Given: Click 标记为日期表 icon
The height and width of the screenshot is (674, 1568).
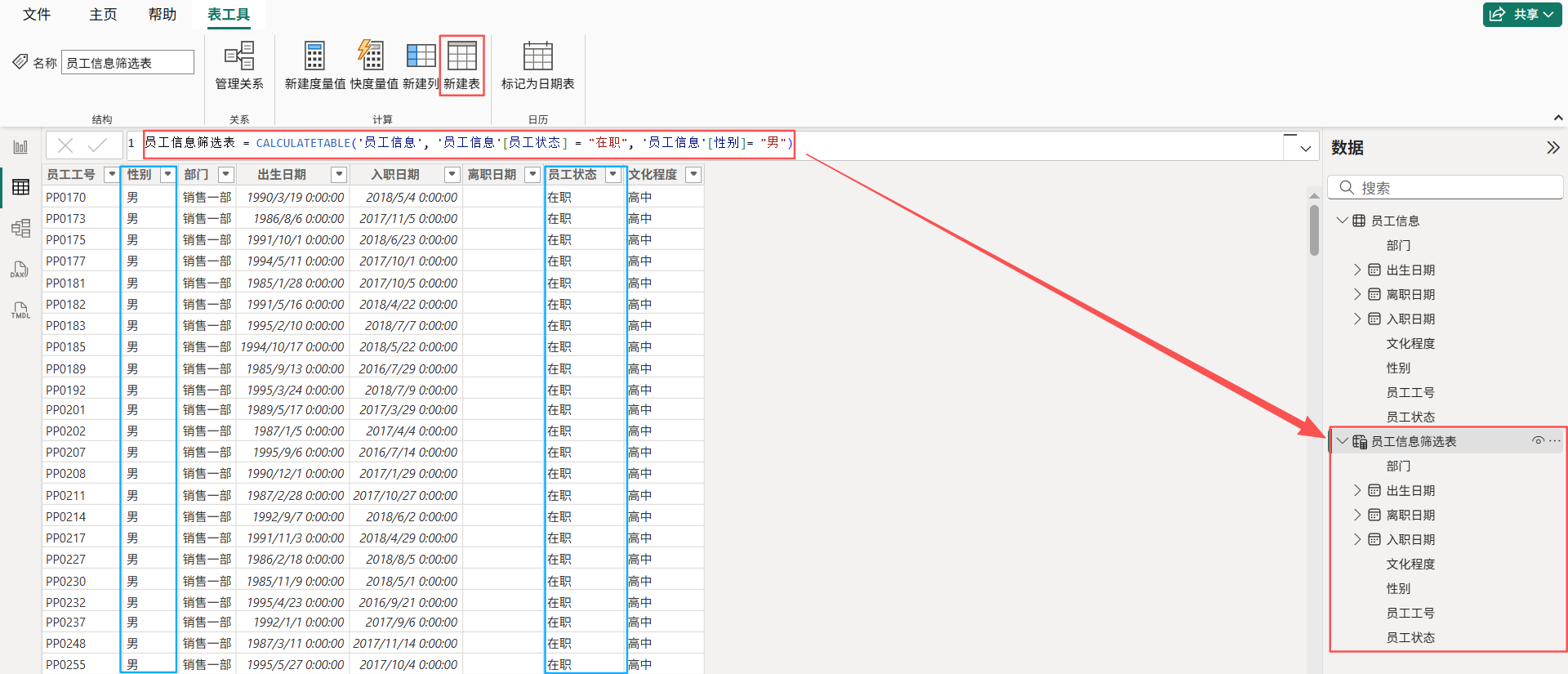Looking at the screenshot, I should pos(538,56).
